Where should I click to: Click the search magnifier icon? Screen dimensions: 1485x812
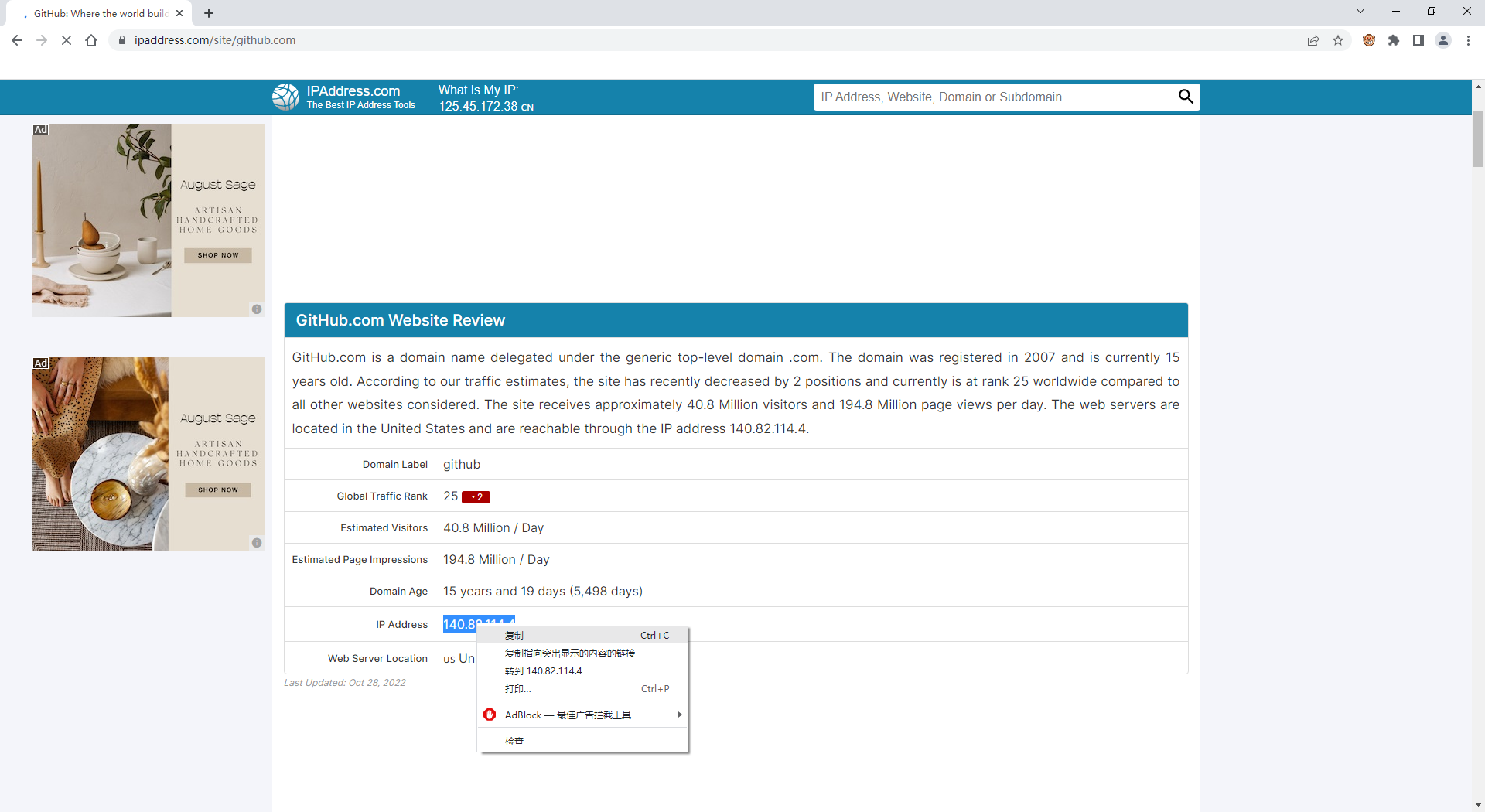pyautogui.click(x=1186, y=97)
